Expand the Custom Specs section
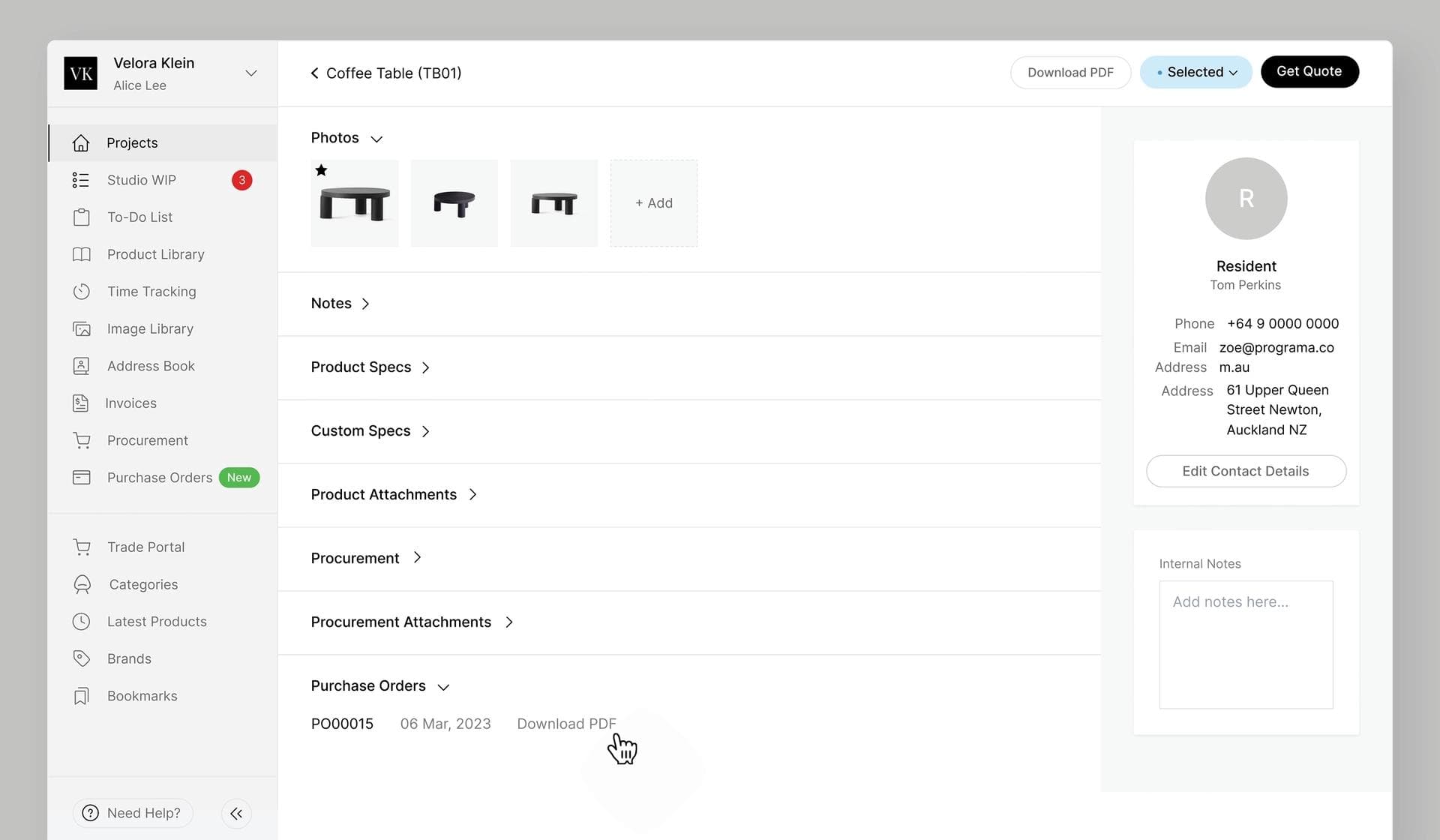Viewport: 1440px width, 840px height. [x=425, y=431]
